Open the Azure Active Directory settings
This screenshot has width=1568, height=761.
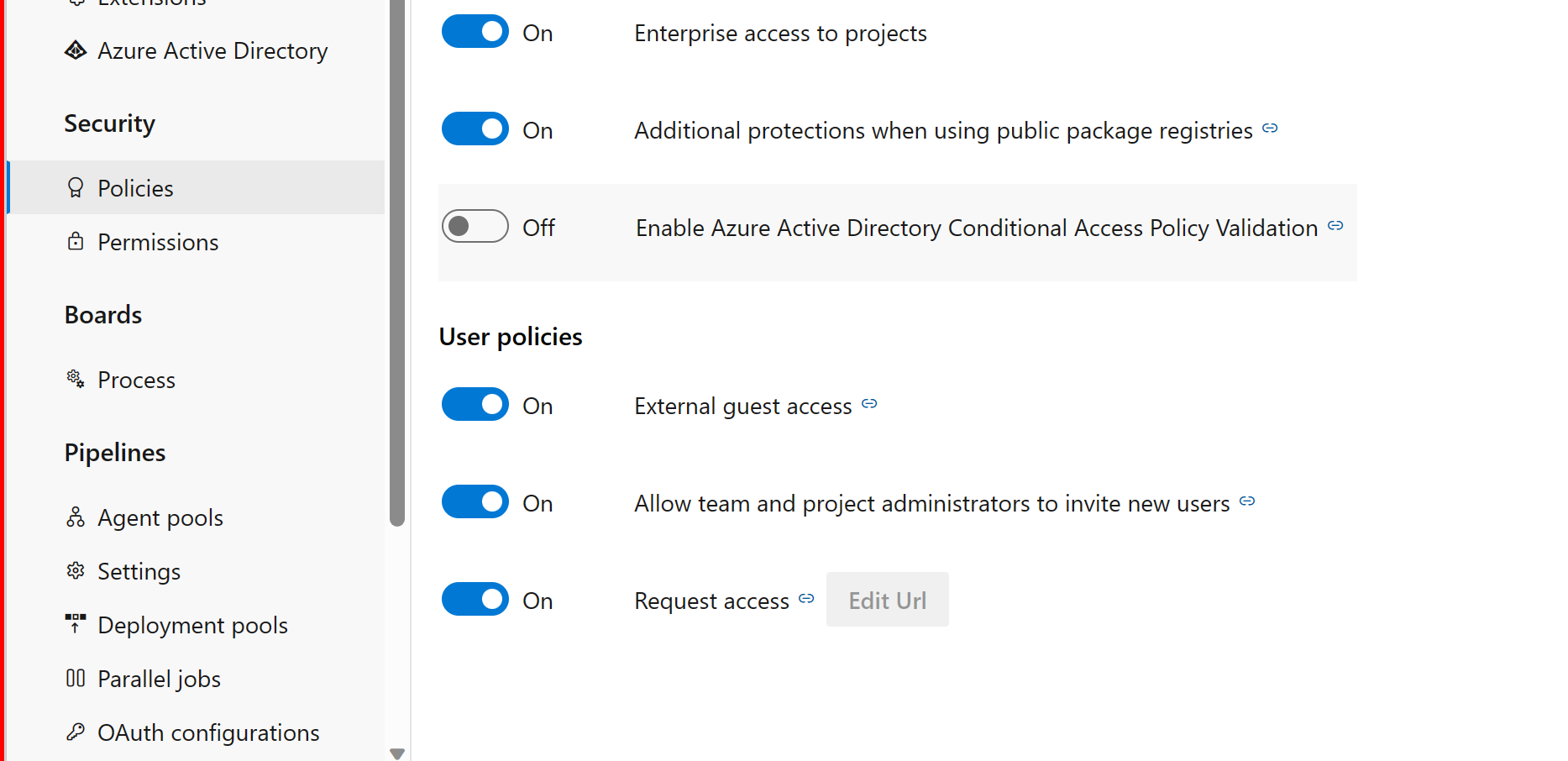point(212,50)
